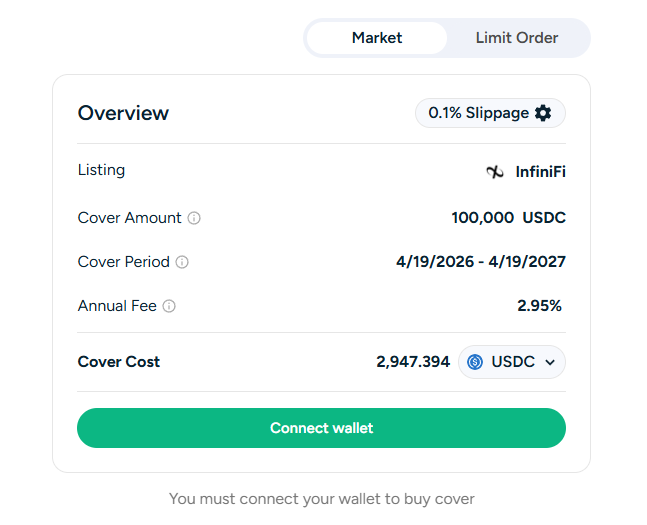
Task: Open slippage settings gear icon
Action: 543,113
